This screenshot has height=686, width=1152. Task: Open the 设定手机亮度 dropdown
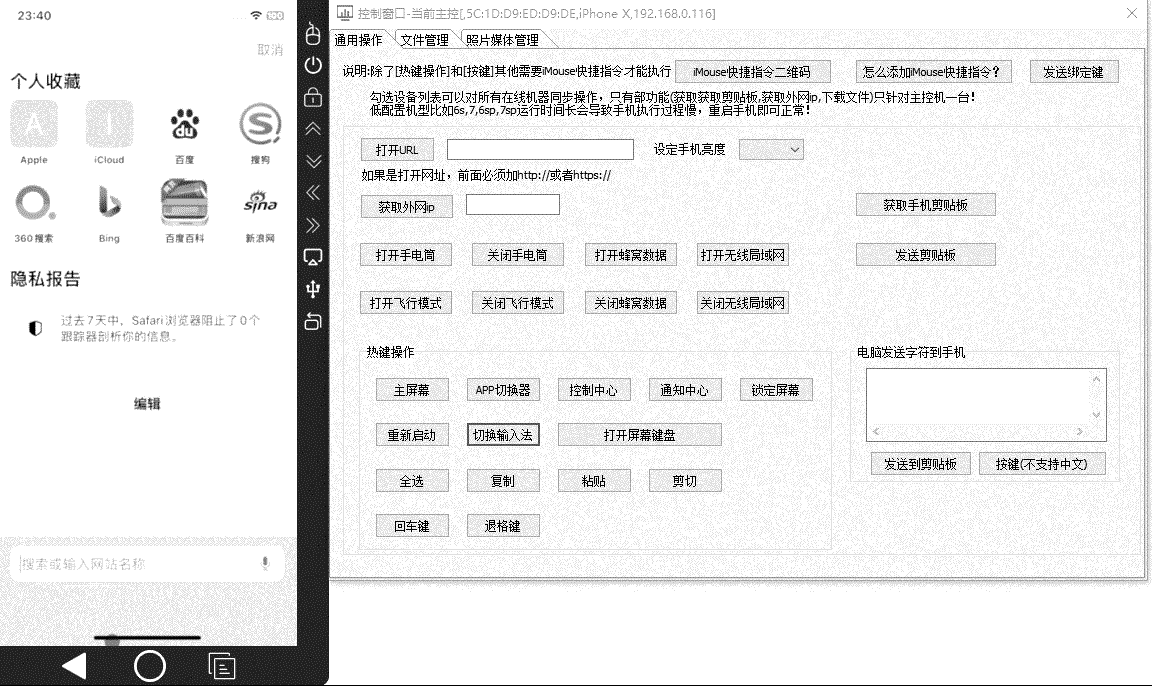[771, 150]
